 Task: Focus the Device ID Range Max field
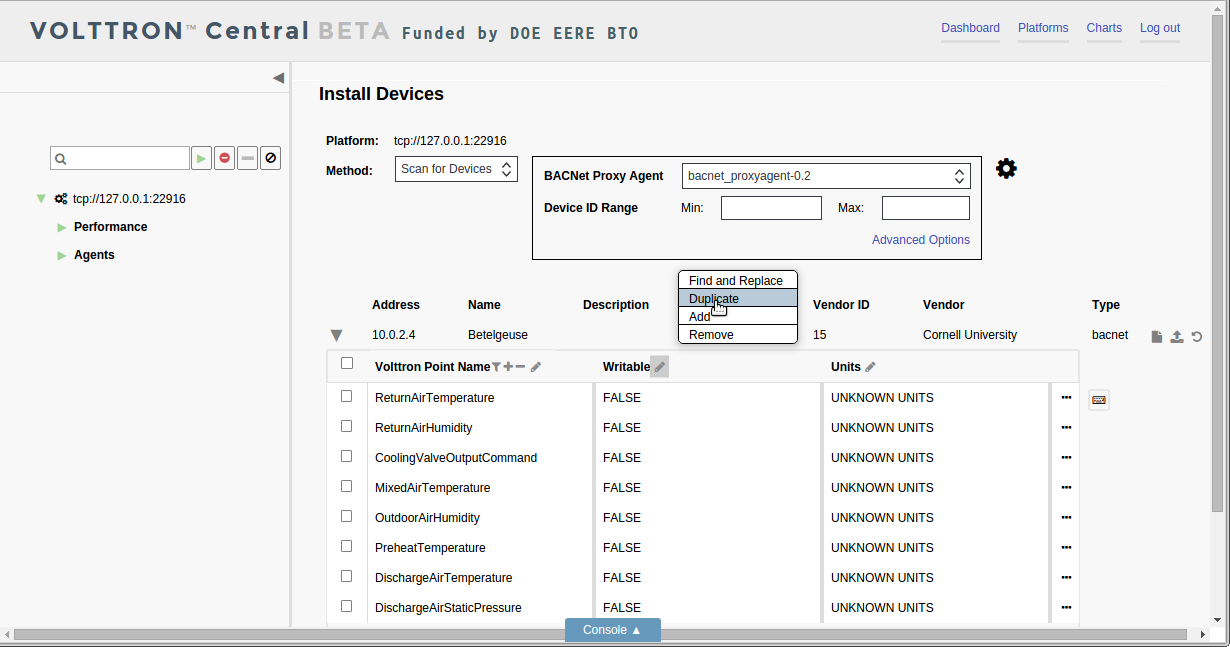(x=926, y=208)
